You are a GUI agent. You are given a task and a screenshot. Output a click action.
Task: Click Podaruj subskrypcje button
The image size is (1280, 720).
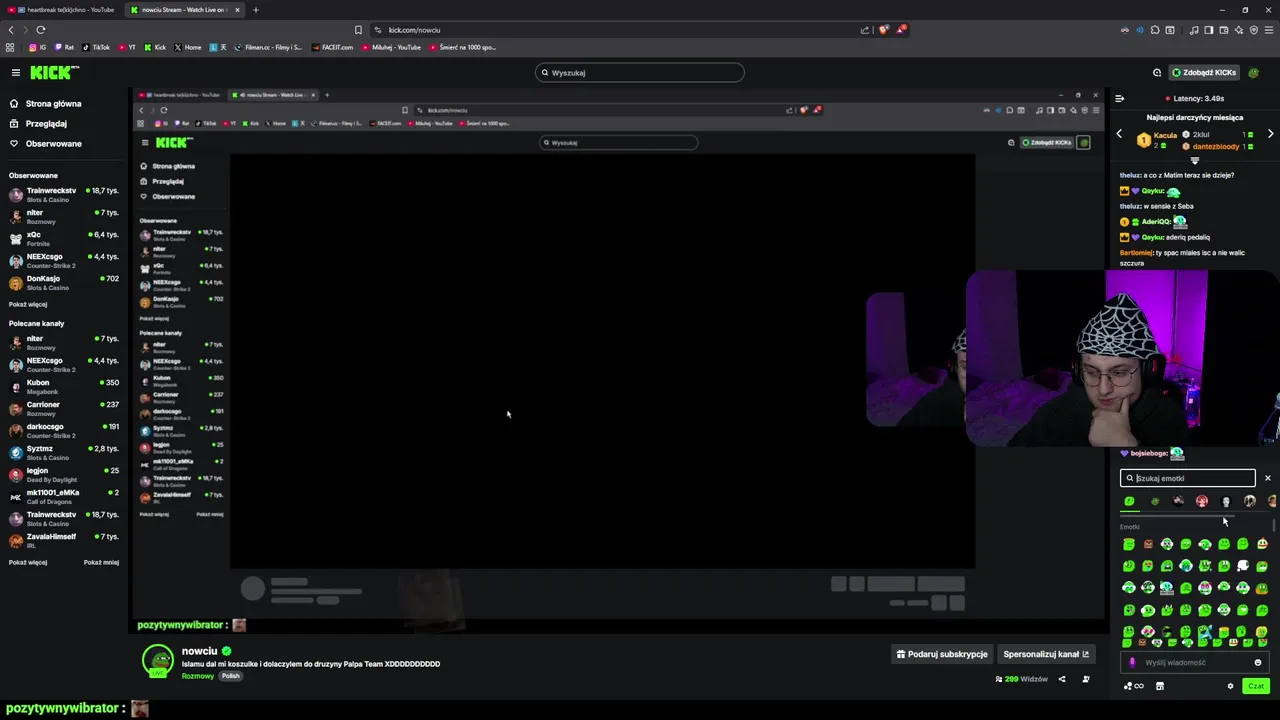point(942,654)
